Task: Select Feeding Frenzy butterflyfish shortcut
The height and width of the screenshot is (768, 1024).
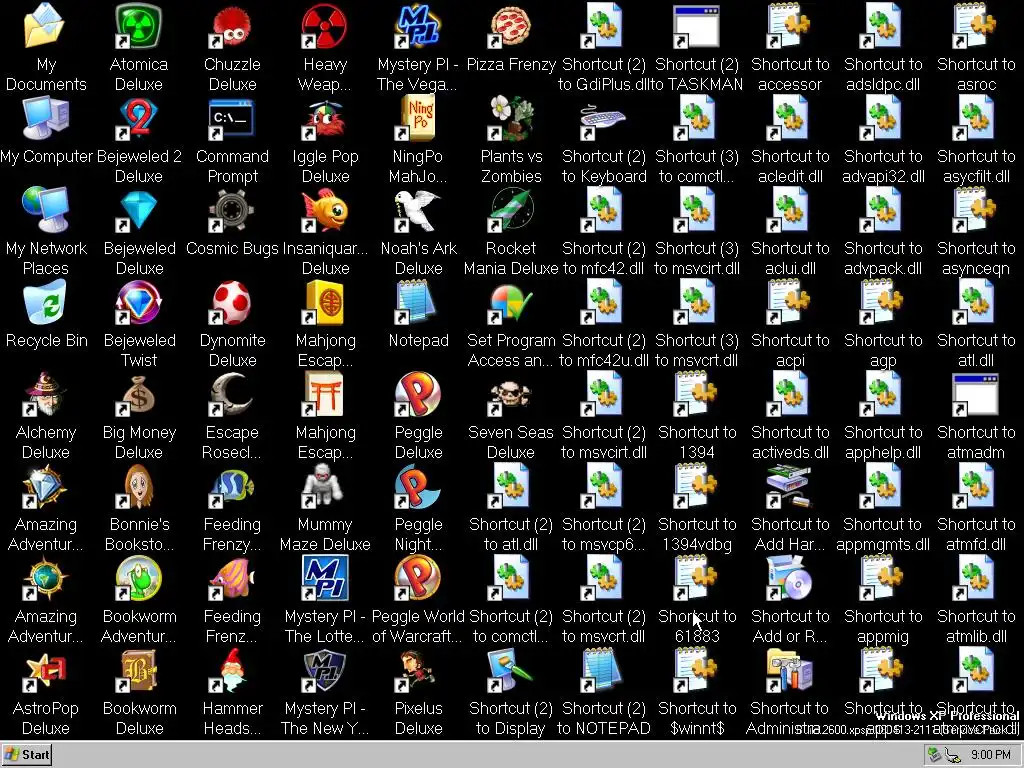Action: point(232,486)
